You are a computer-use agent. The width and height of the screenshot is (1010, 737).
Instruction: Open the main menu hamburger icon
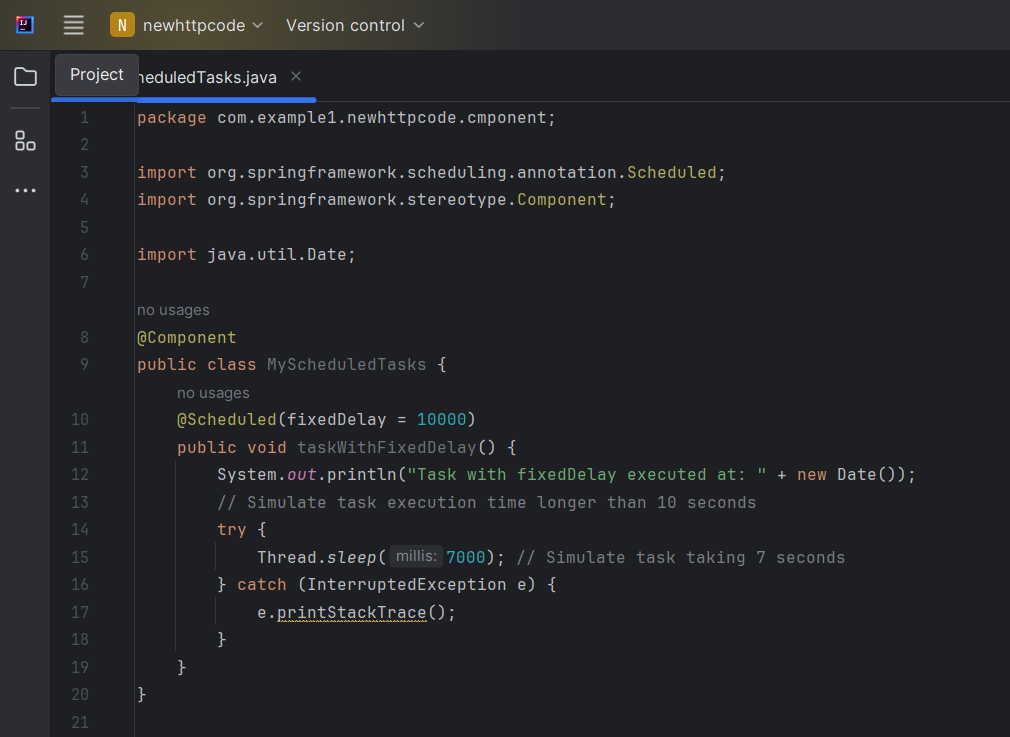pyautogui.click(x=73, y=25)
